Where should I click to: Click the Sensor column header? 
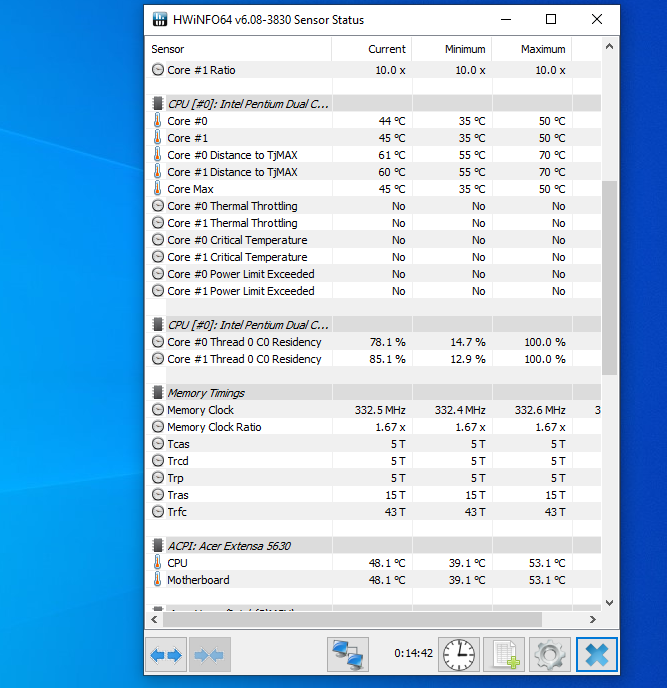tap(239, 49)
